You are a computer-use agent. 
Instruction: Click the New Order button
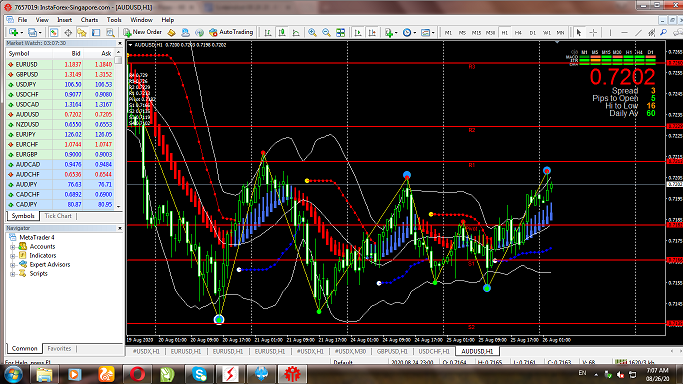pos(142,32)
